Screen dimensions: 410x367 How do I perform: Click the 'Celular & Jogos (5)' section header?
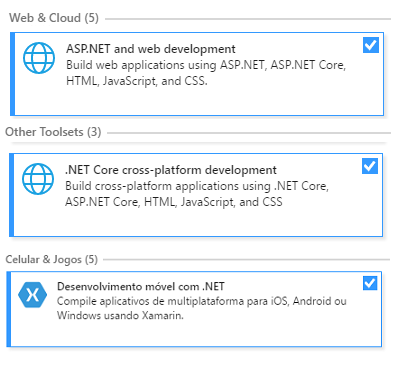click(52, 259)
